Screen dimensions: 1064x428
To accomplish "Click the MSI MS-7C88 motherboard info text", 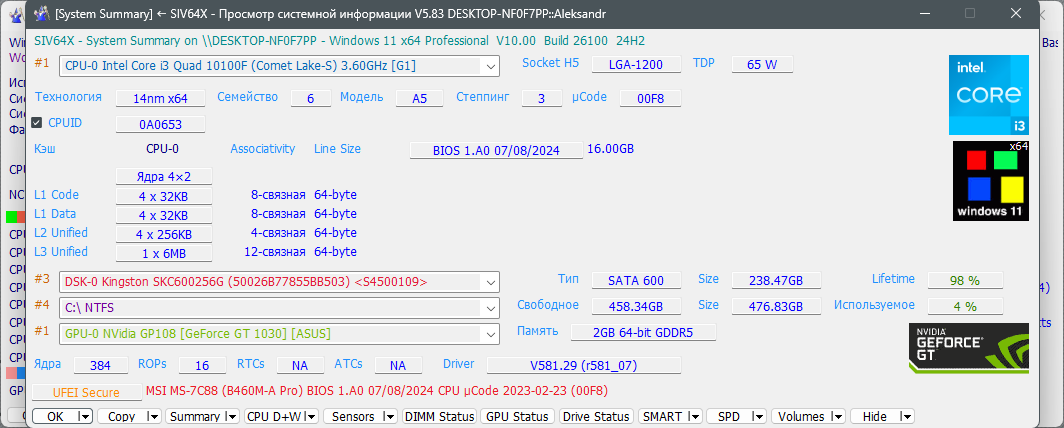I will (x=377, y=391).
